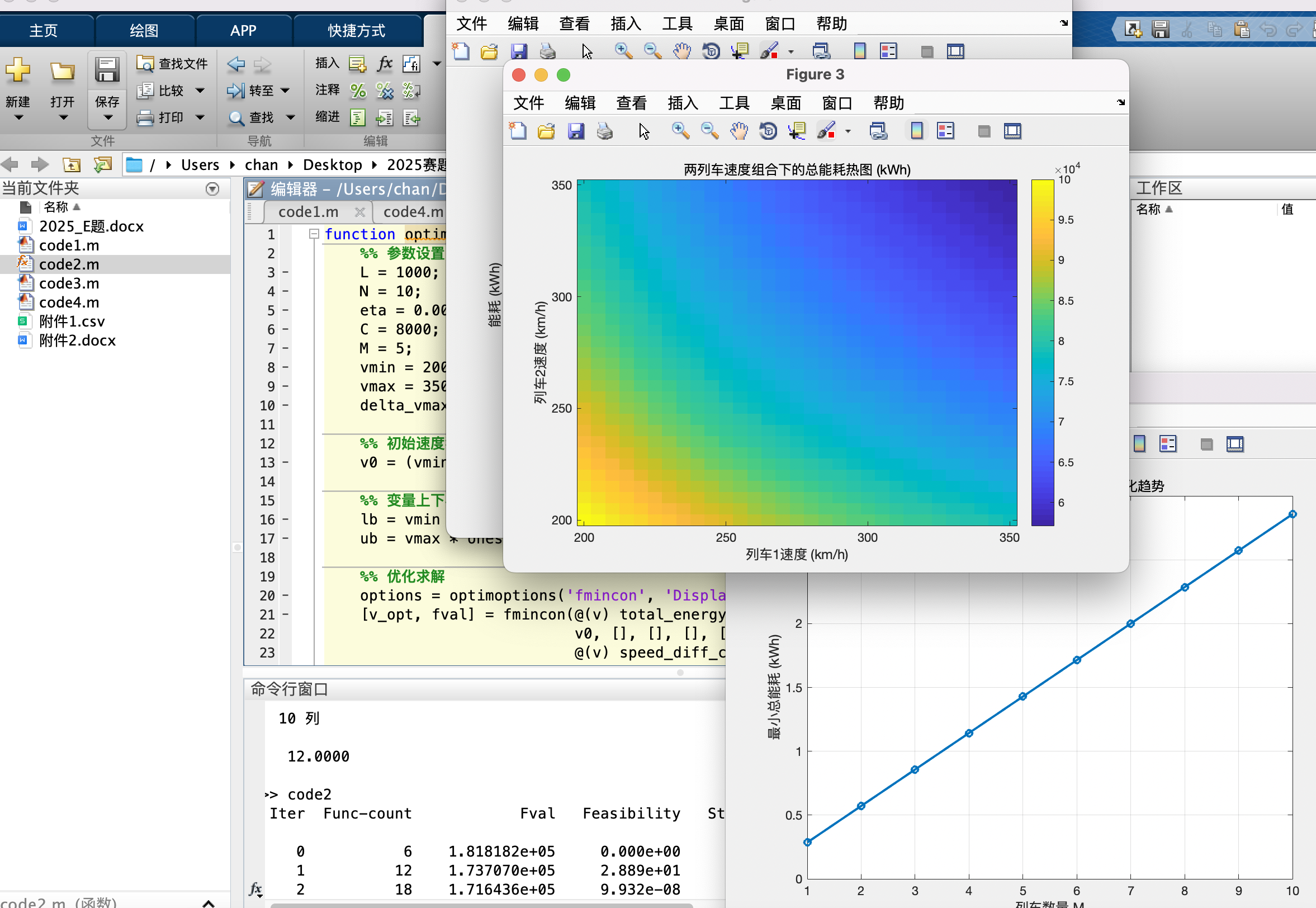Expand 转至 dropdown in ribbon
Viewport: 1316px width, 908px height.
click(286, 91)
